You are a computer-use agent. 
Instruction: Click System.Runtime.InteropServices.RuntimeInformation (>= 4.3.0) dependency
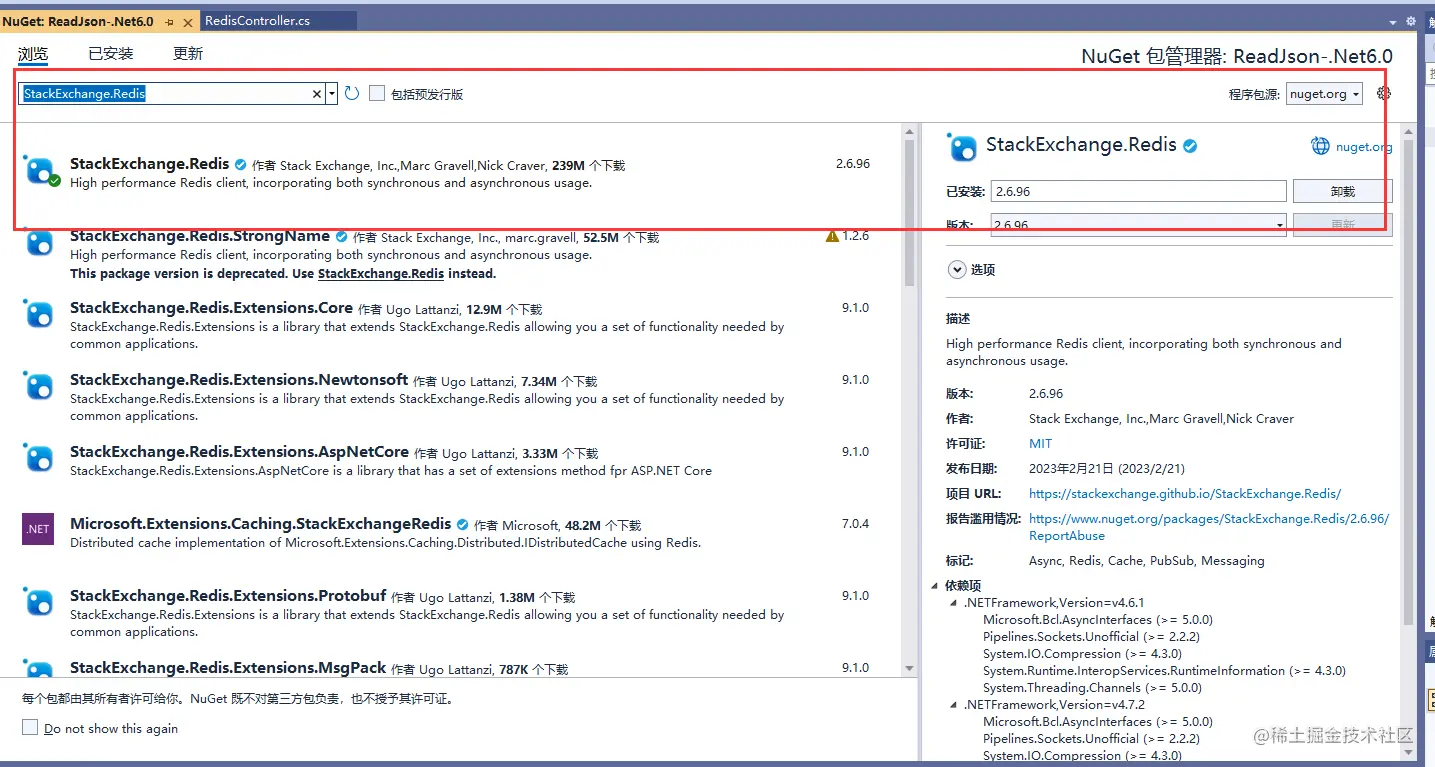[1164, 671]
